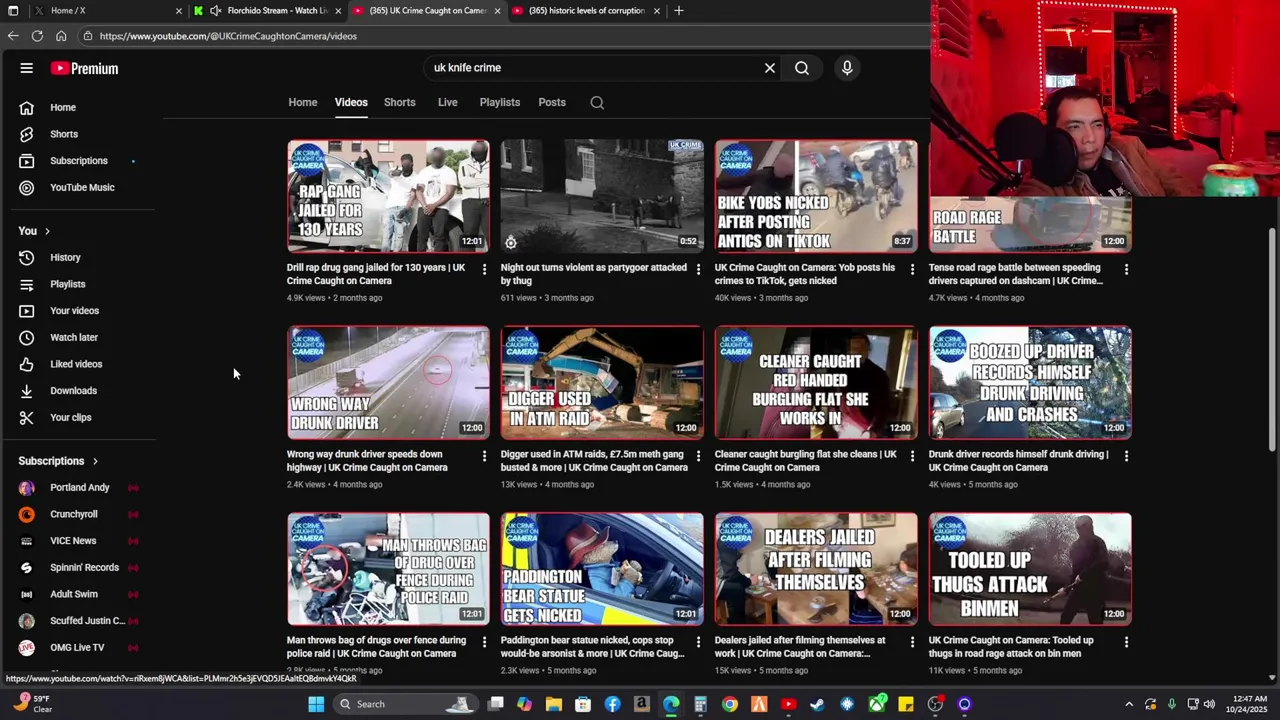Switch to channel Home tab
1280x720 pixels.
tap(303, 102)
